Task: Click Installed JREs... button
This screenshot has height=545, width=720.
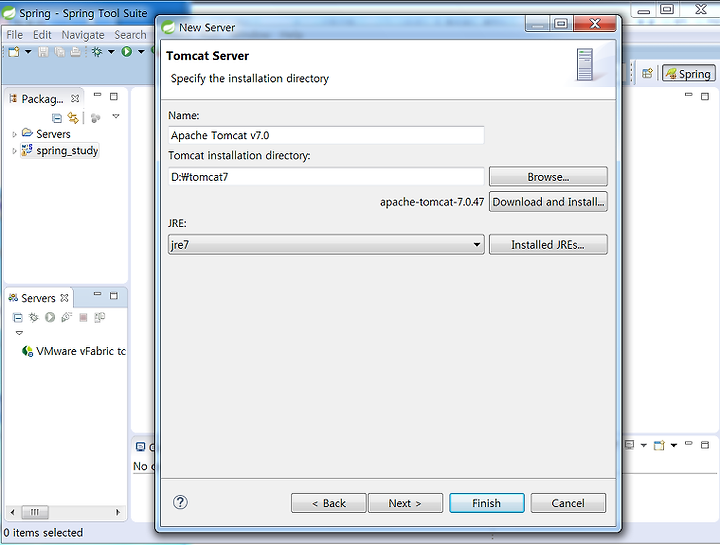Action: [x=548, y=245]
